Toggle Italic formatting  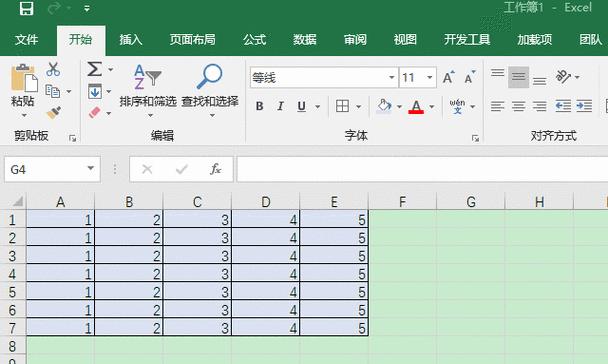280,106
